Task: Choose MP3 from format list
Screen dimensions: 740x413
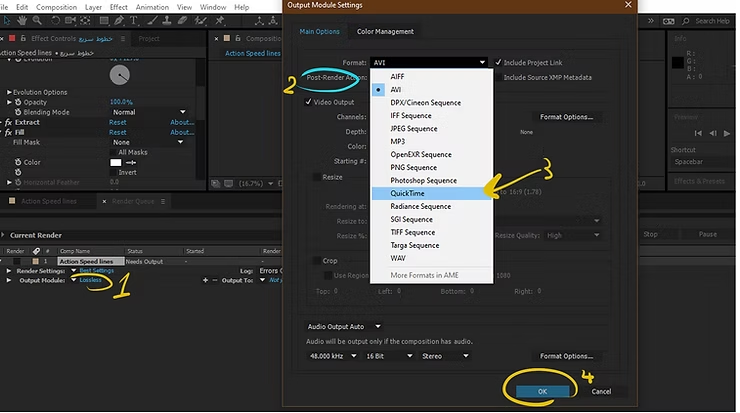Action: click(x=432, y=141)
